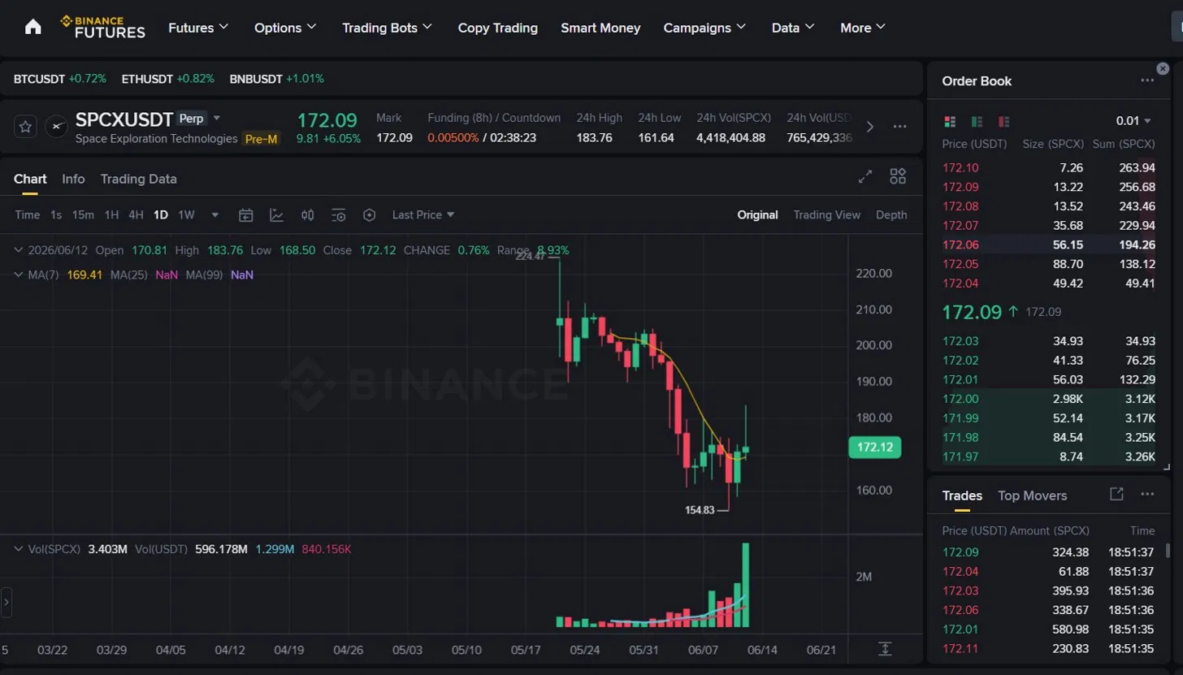Viewport: 1183px width, 675px height.
Task: Open chart layout grid icon
Action: click(898, 176)
